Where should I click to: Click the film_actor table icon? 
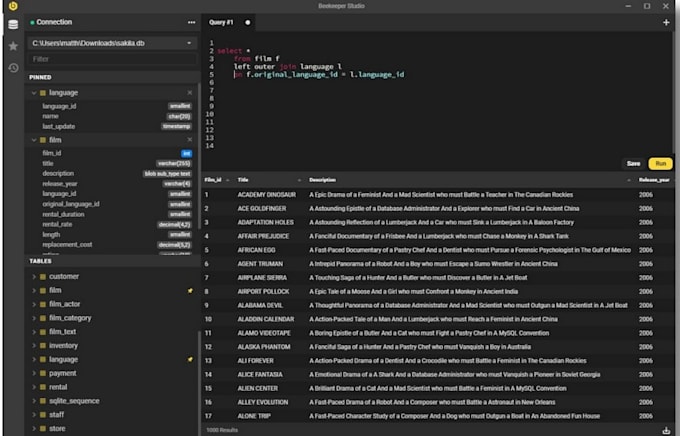click(x=43, y=305)
